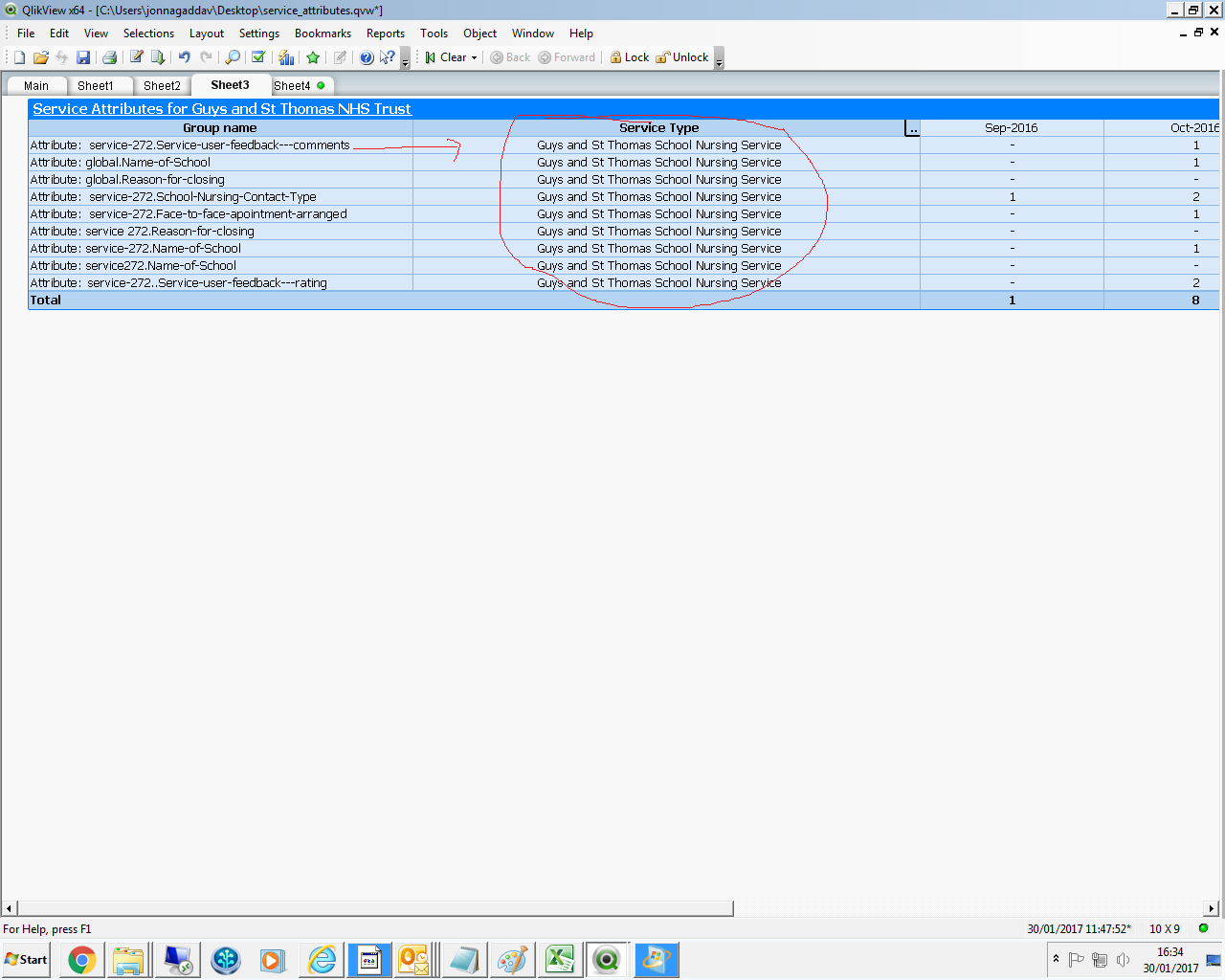Open Paint from the taskbar
This screenshot has width=1225, height=980.
(512, 960)
